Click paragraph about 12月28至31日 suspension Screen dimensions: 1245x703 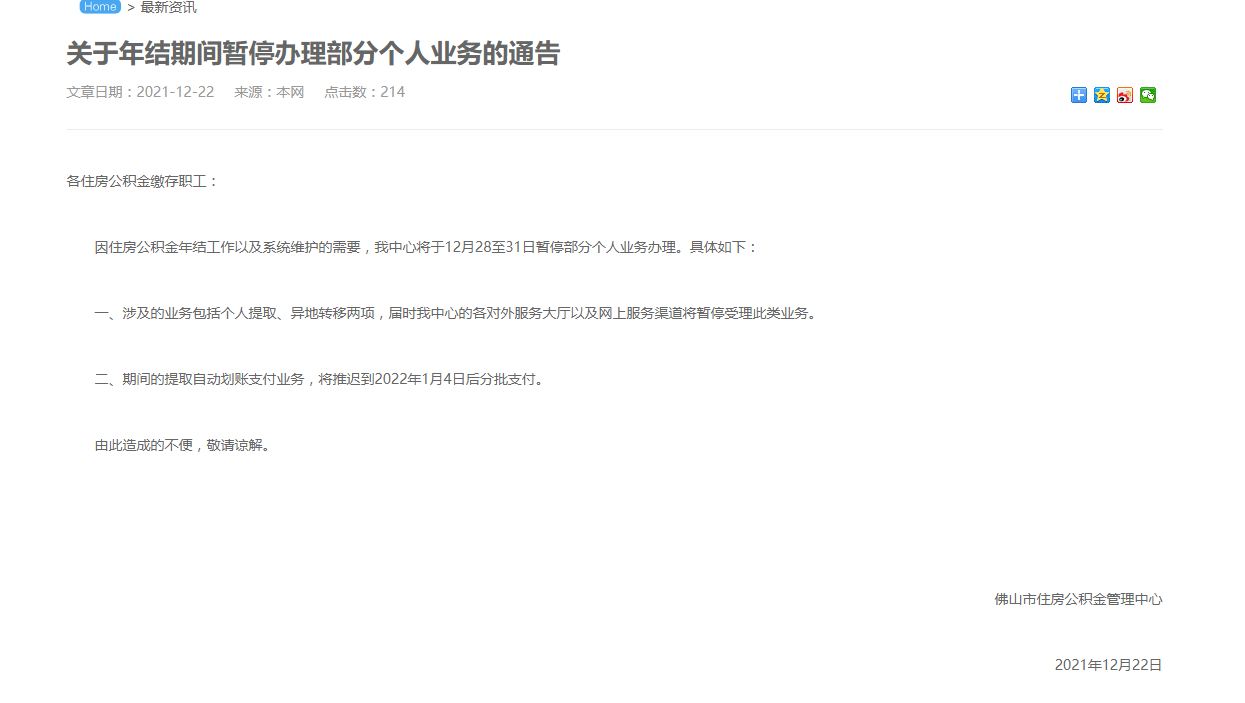426,247
